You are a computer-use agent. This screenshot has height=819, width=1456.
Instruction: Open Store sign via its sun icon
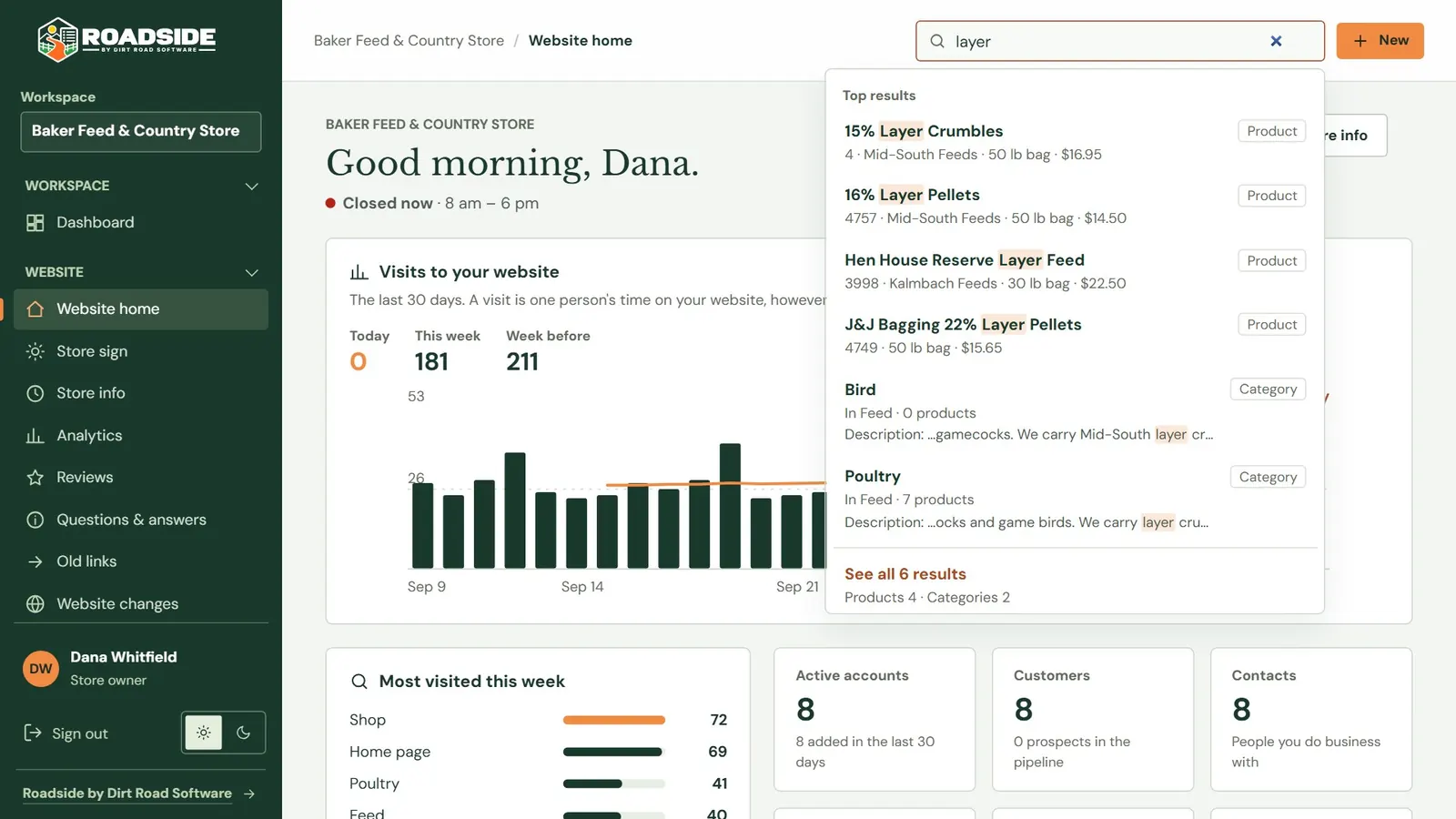point(35,351)
